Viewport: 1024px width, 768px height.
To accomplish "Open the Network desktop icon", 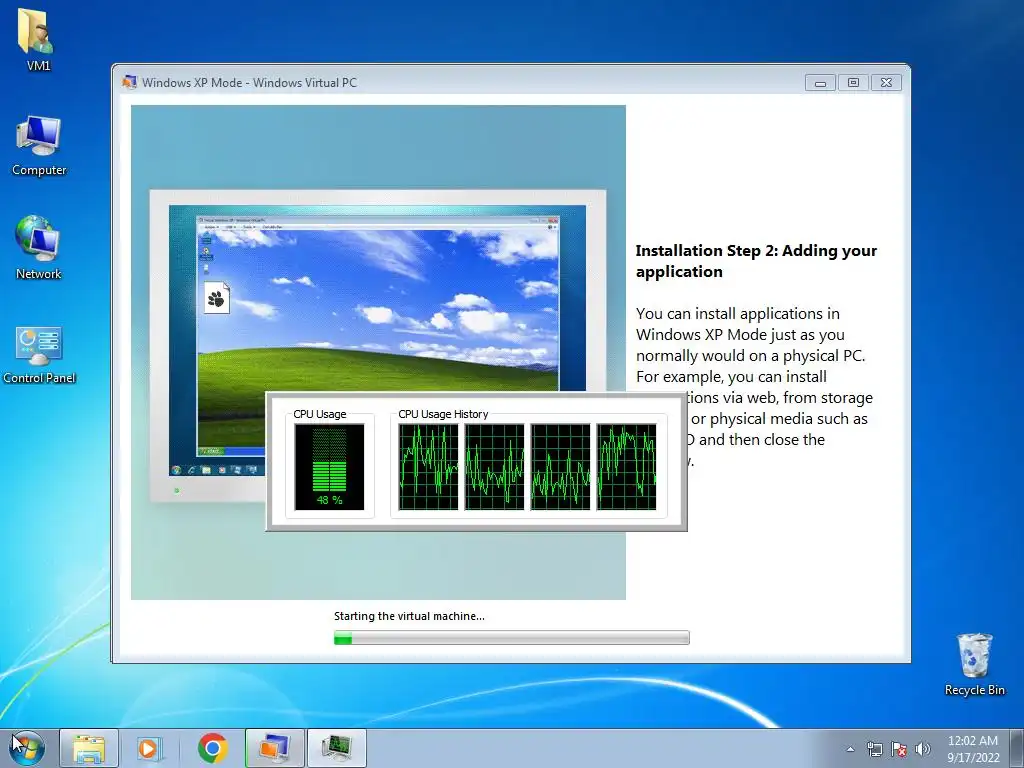I will pyautogui.click(x=39, y=248).
